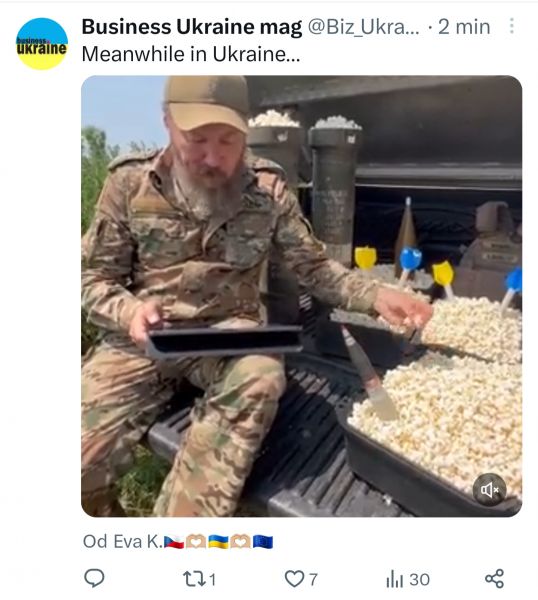Click the view count of 30
The height and width of the screenshot is (600, 538).
pyautogui.click(x=419, y=579)
